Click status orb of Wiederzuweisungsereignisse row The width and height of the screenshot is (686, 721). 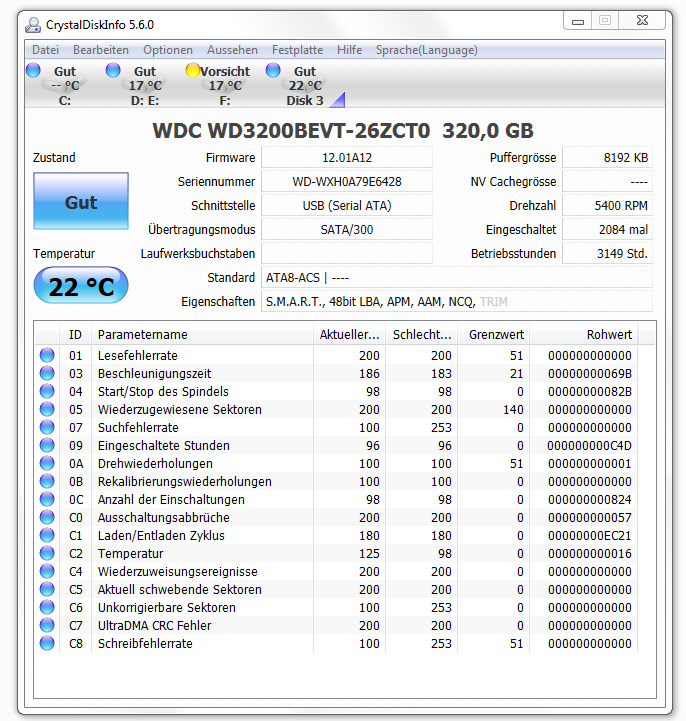(x=47, y=571)
